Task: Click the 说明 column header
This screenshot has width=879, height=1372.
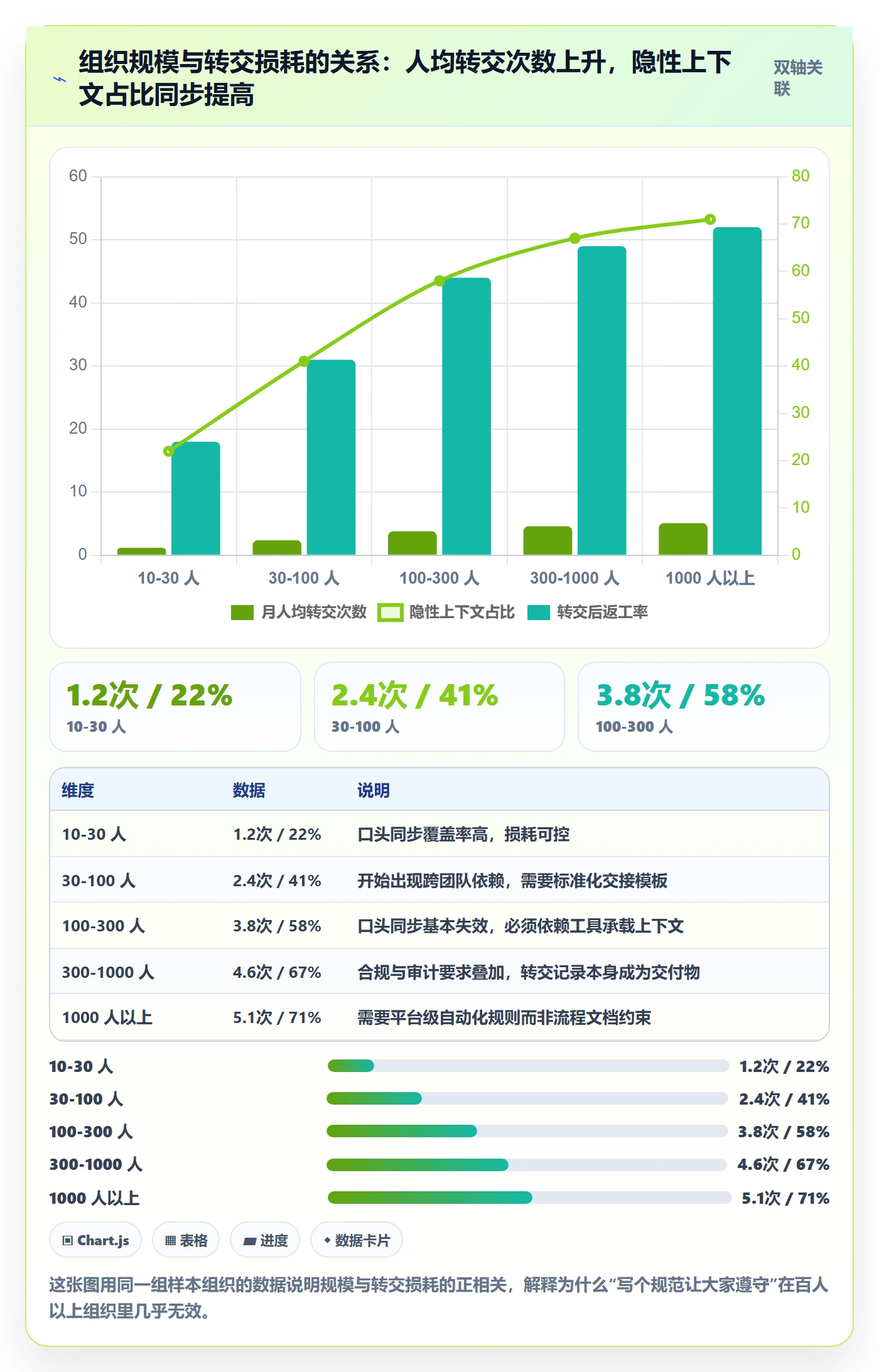Action: point(374,790)
